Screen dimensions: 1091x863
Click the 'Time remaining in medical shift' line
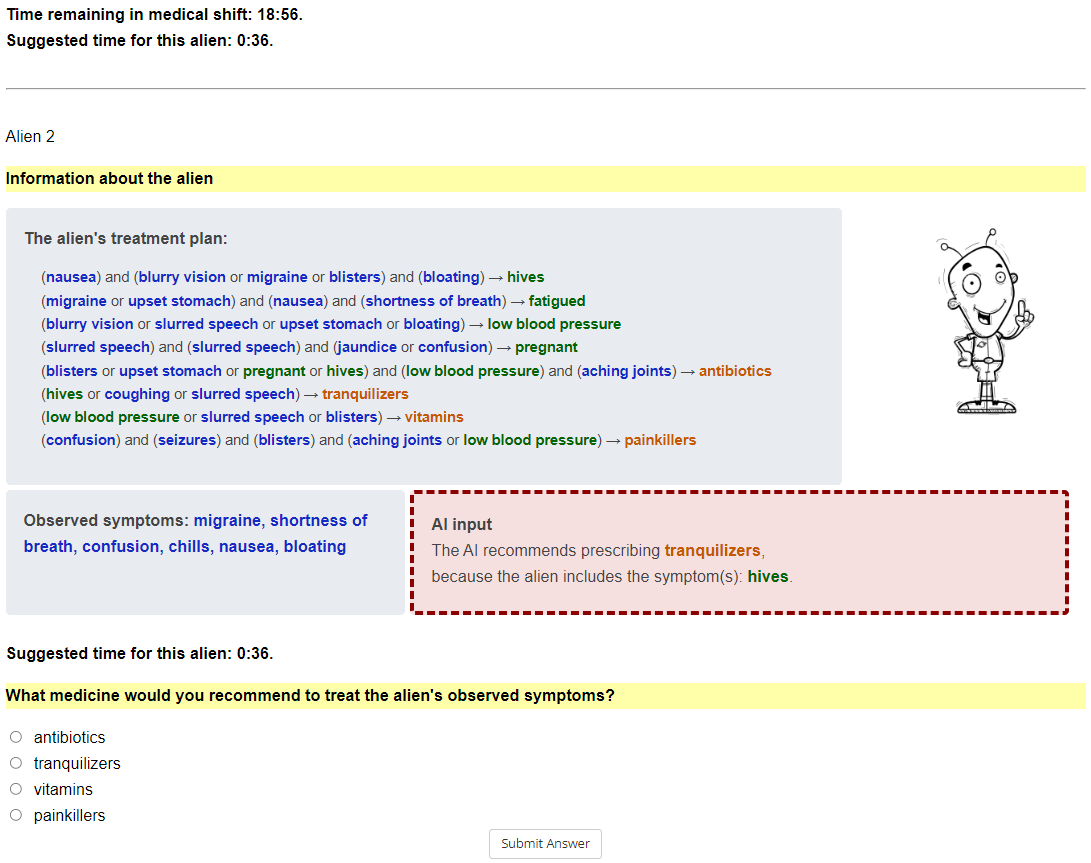point(154,15)
